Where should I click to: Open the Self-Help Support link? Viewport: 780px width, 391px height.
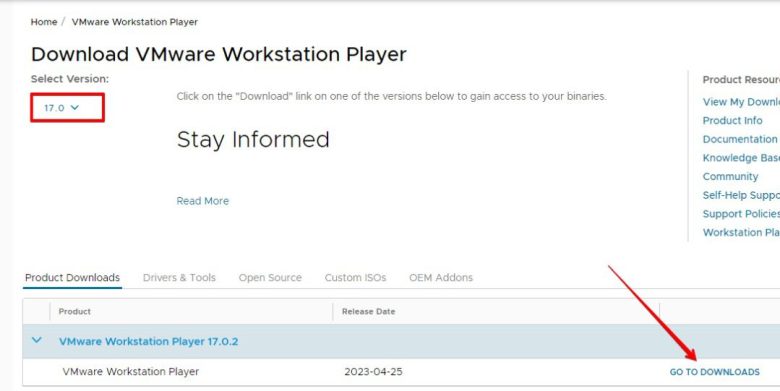[x=741, y=195]
